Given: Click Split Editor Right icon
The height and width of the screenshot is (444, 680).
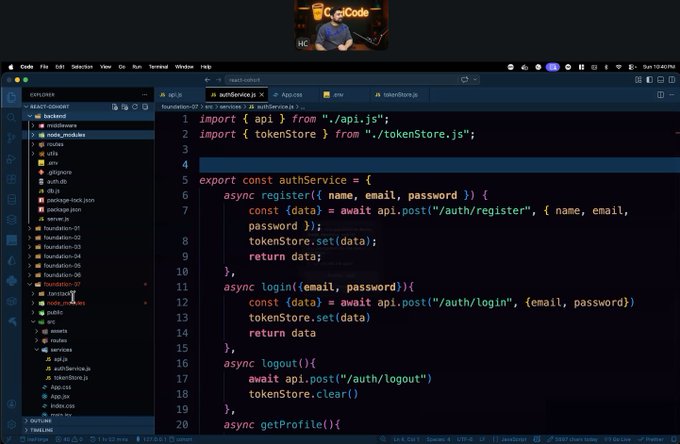Looking at the screenshot, I should coord(660,95).
